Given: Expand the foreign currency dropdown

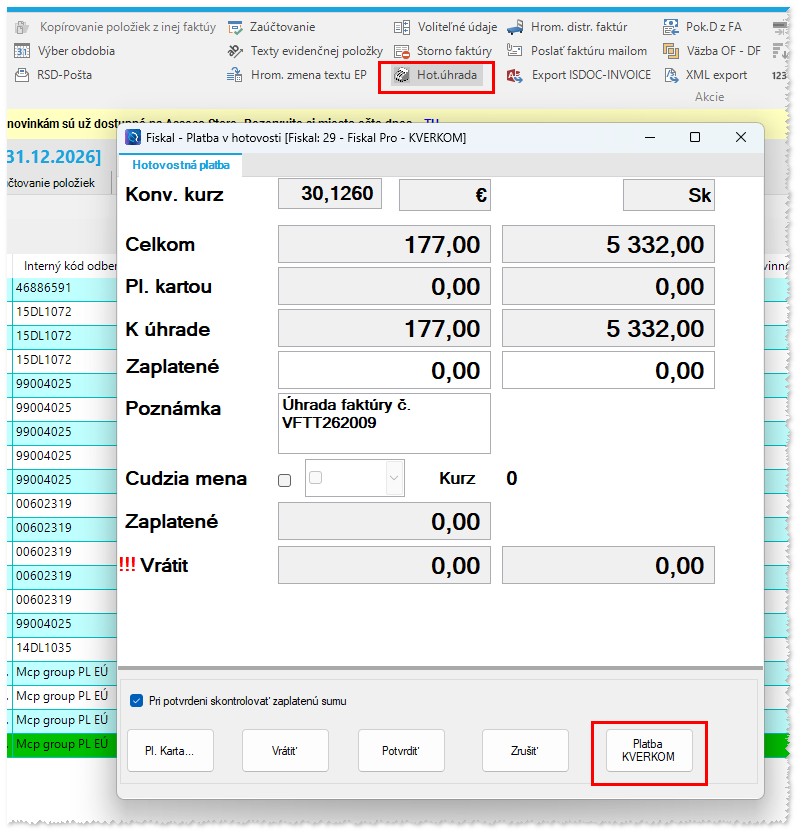Looking at the screenshot, I should tap(393, 479).
